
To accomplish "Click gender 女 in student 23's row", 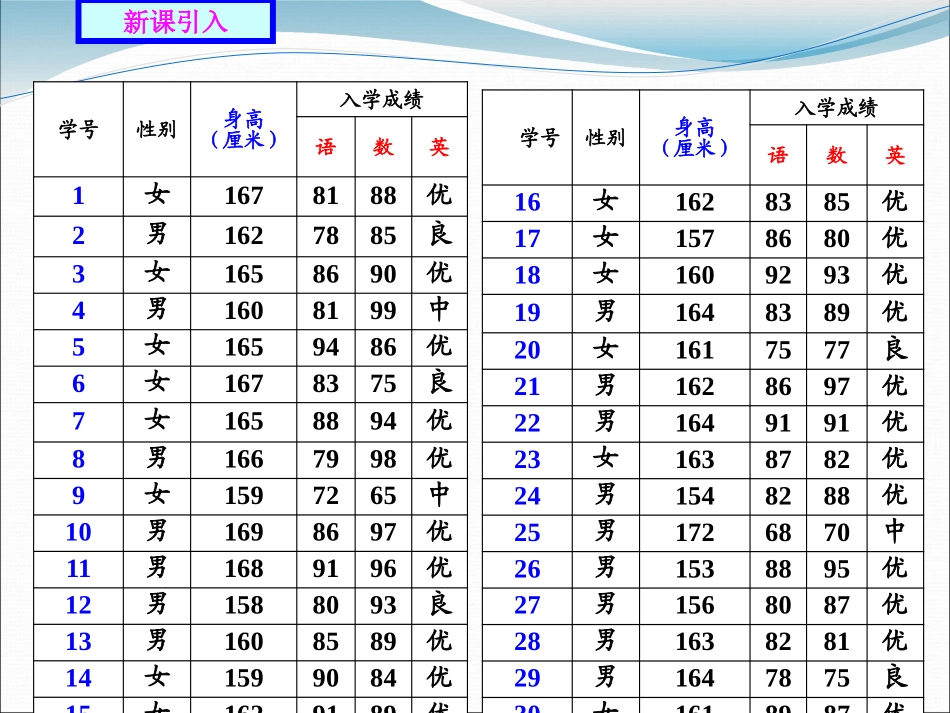I will pos(605,458).
